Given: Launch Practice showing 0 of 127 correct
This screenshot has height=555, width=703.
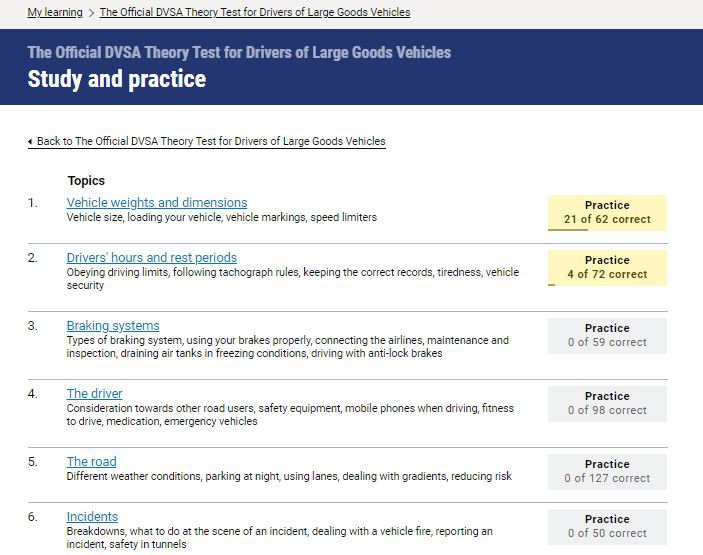Looking at the screenshot, I should pos(607,471).
